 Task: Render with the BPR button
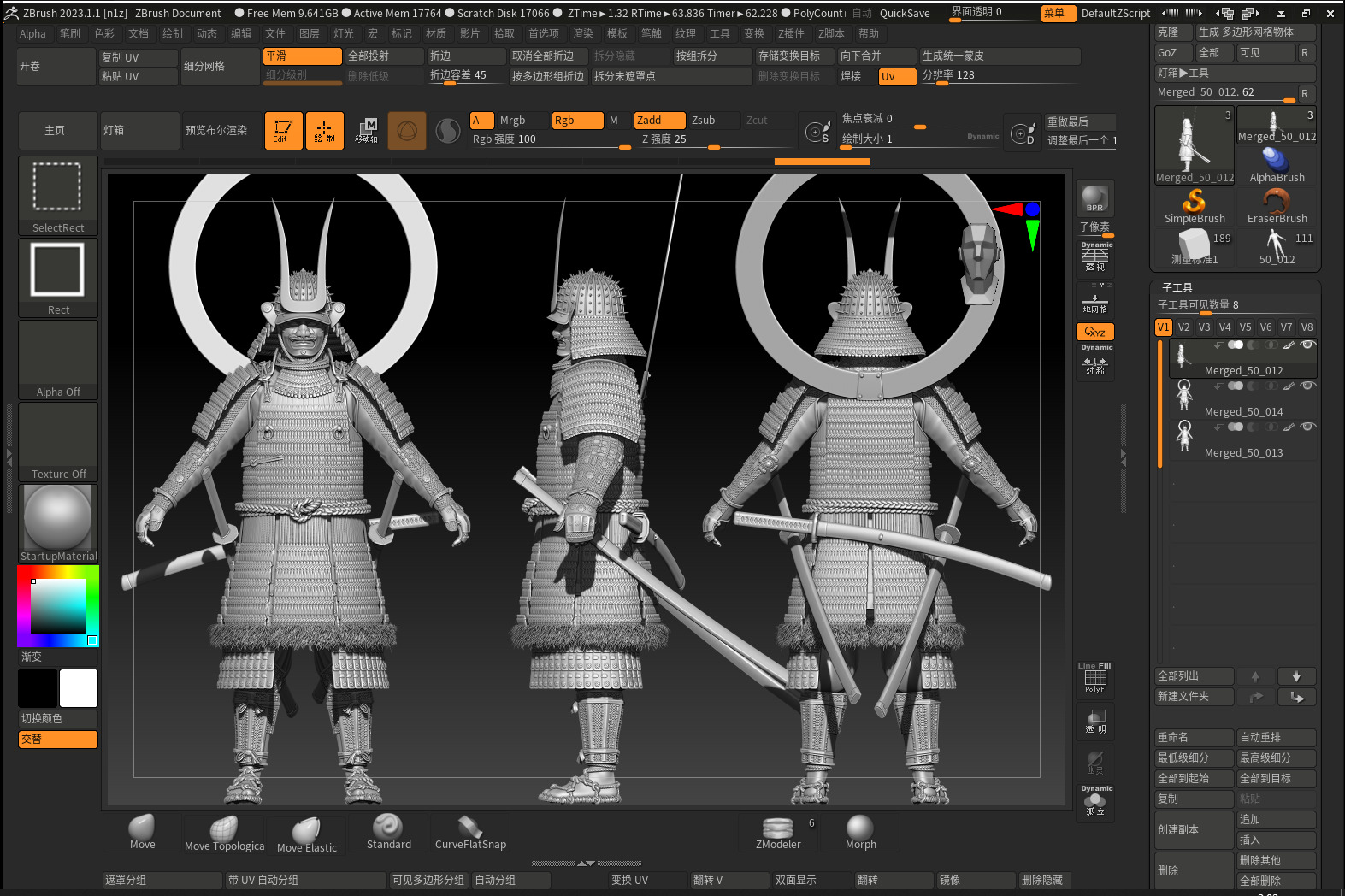point(1094,198)
